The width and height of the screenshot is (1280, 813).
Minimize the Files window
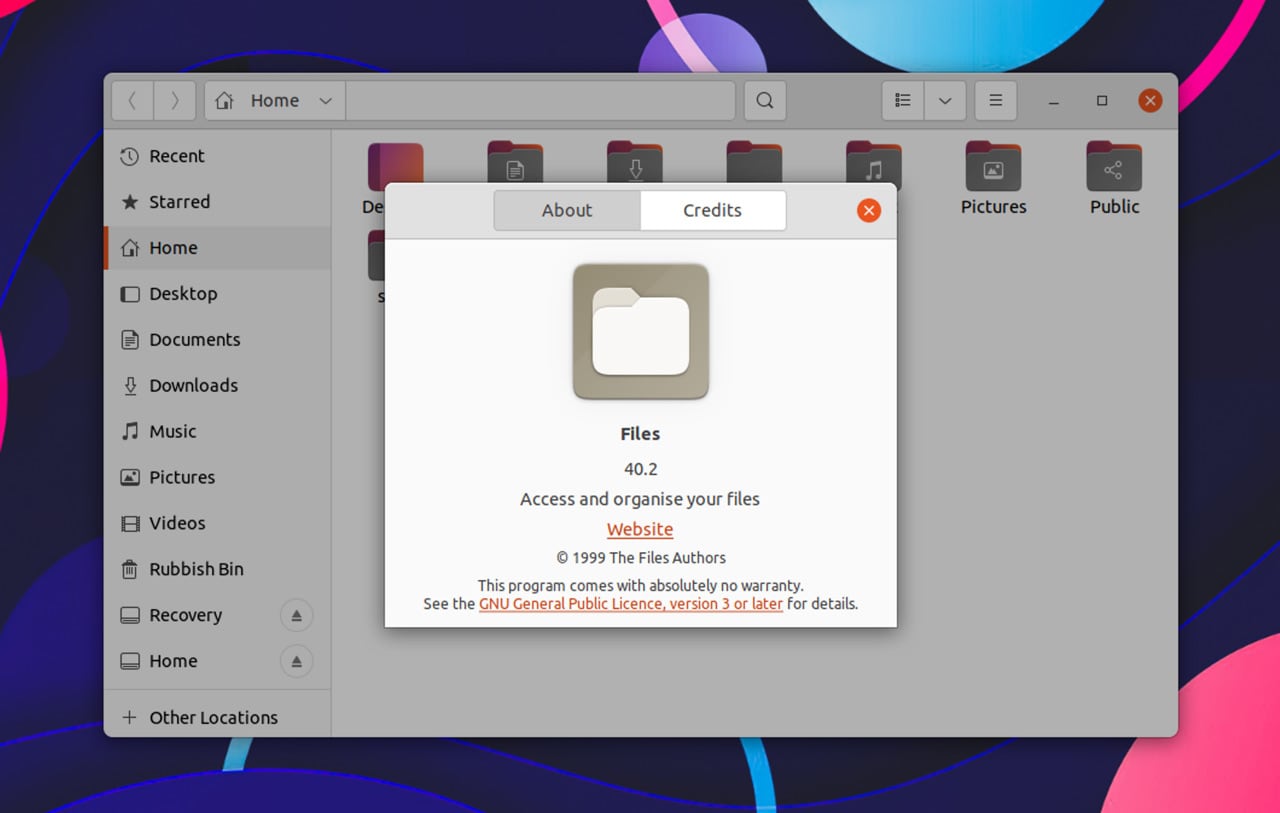[1054, 101]
